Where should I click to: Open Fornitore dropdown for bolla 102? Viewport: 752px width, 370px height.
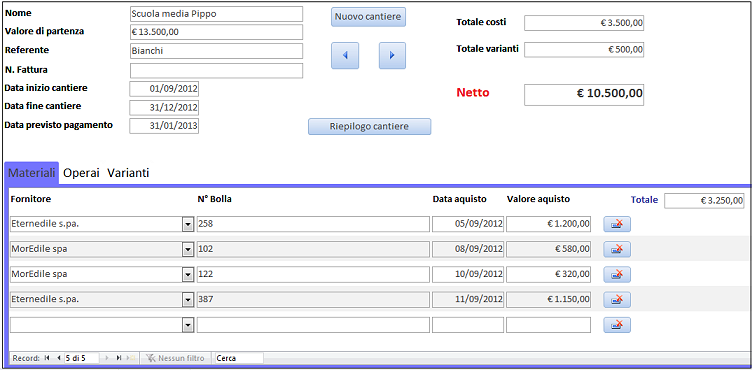tap(188, 249)
